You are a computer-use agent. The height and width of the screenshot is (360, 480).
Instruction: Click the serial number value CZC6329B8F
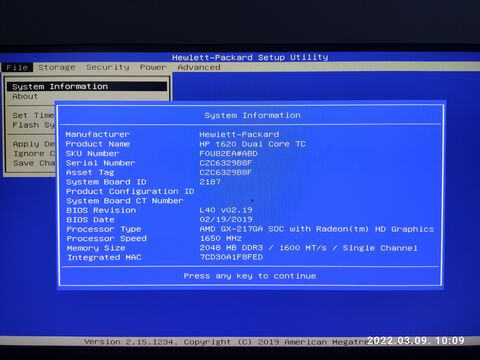click(x=226, y=163)
